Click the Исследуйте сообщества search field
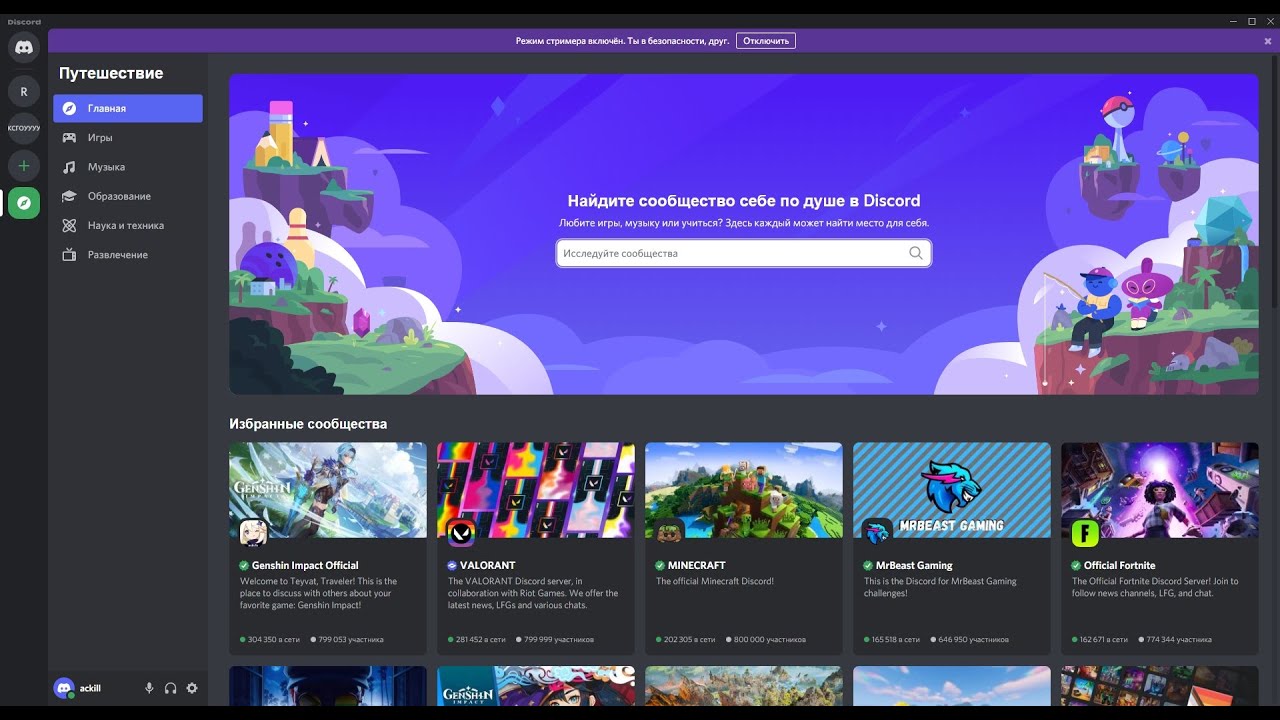 [743, 253]
